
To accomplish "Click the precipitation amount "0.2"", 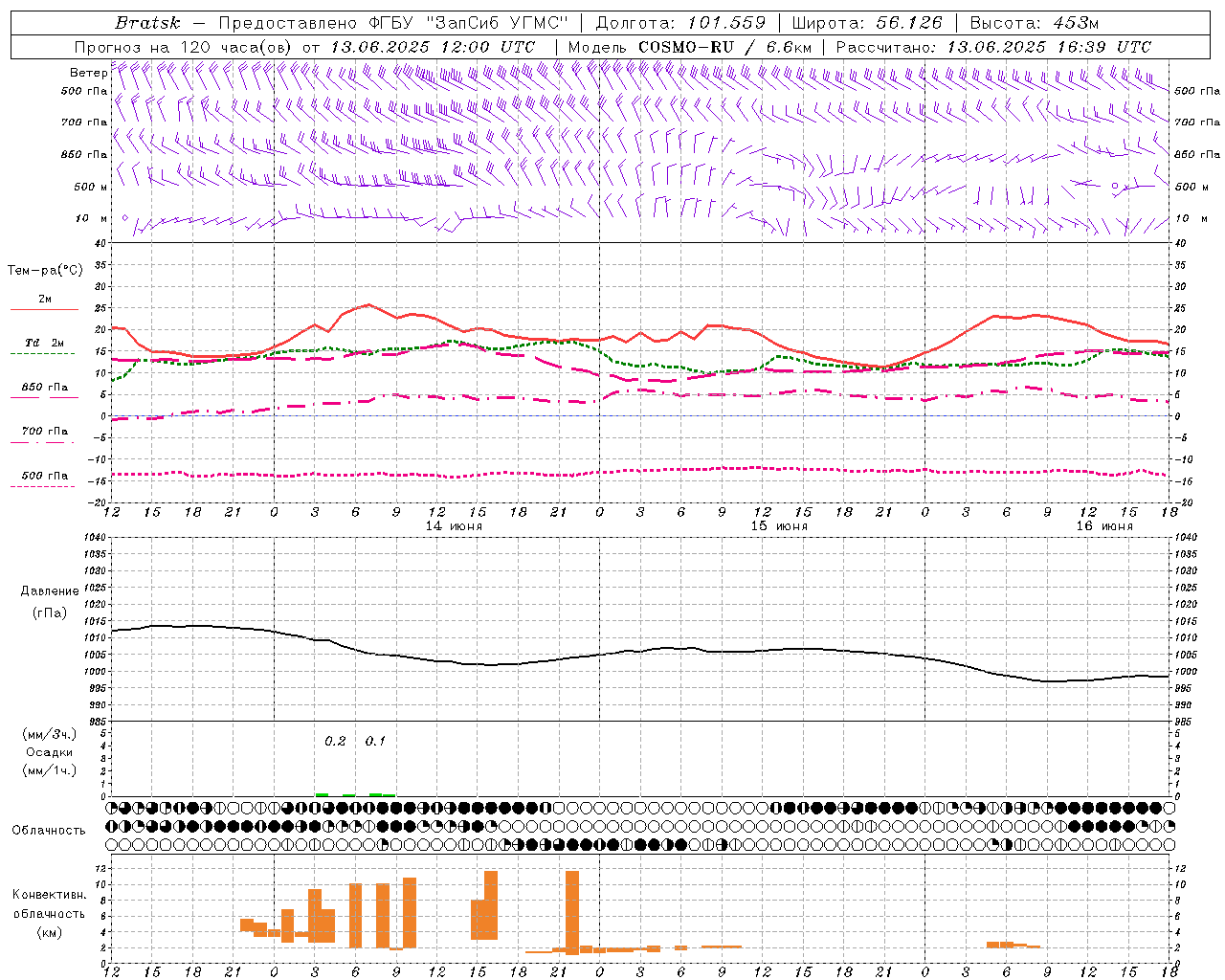I will click(335, 741).
